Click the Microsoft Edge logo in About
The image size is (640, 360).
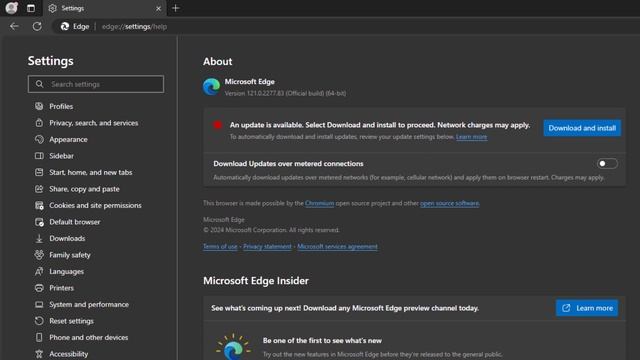click(211, 87)
